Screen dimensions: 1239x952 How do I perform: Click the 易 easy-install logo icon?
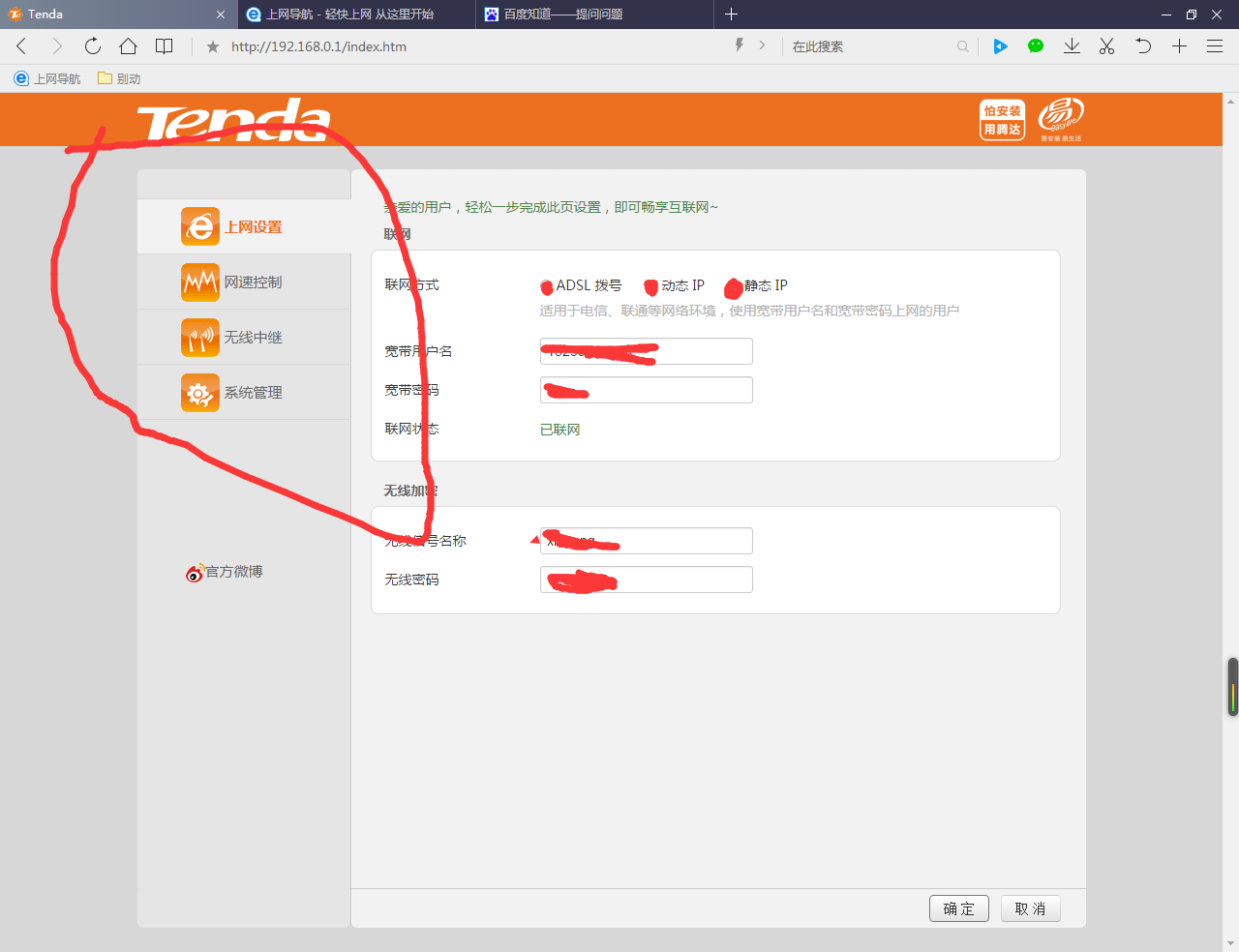(1061, 119)
